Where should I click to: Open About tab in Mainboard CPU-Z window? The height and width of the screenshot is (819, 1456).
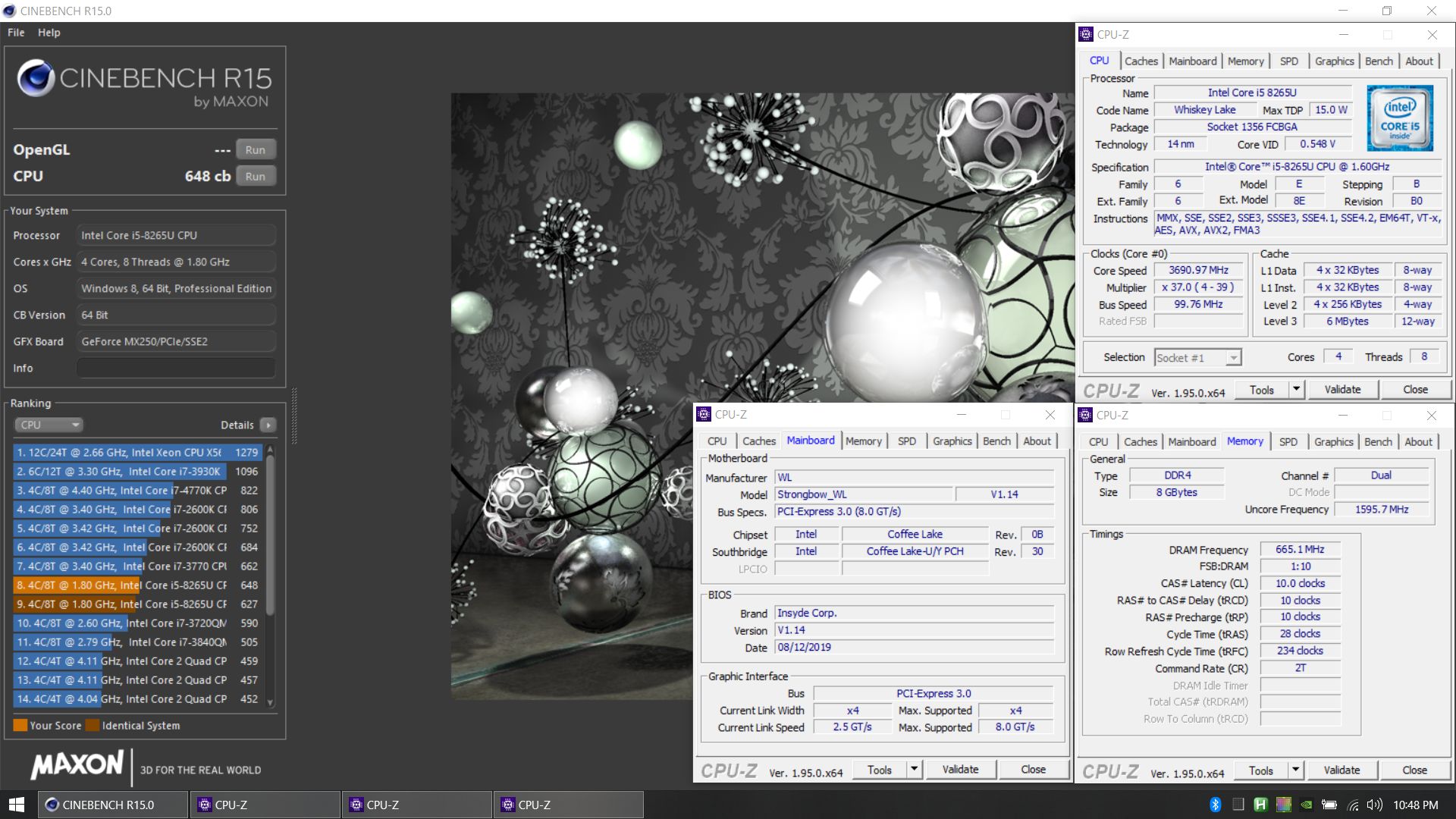pos(1037,441)
